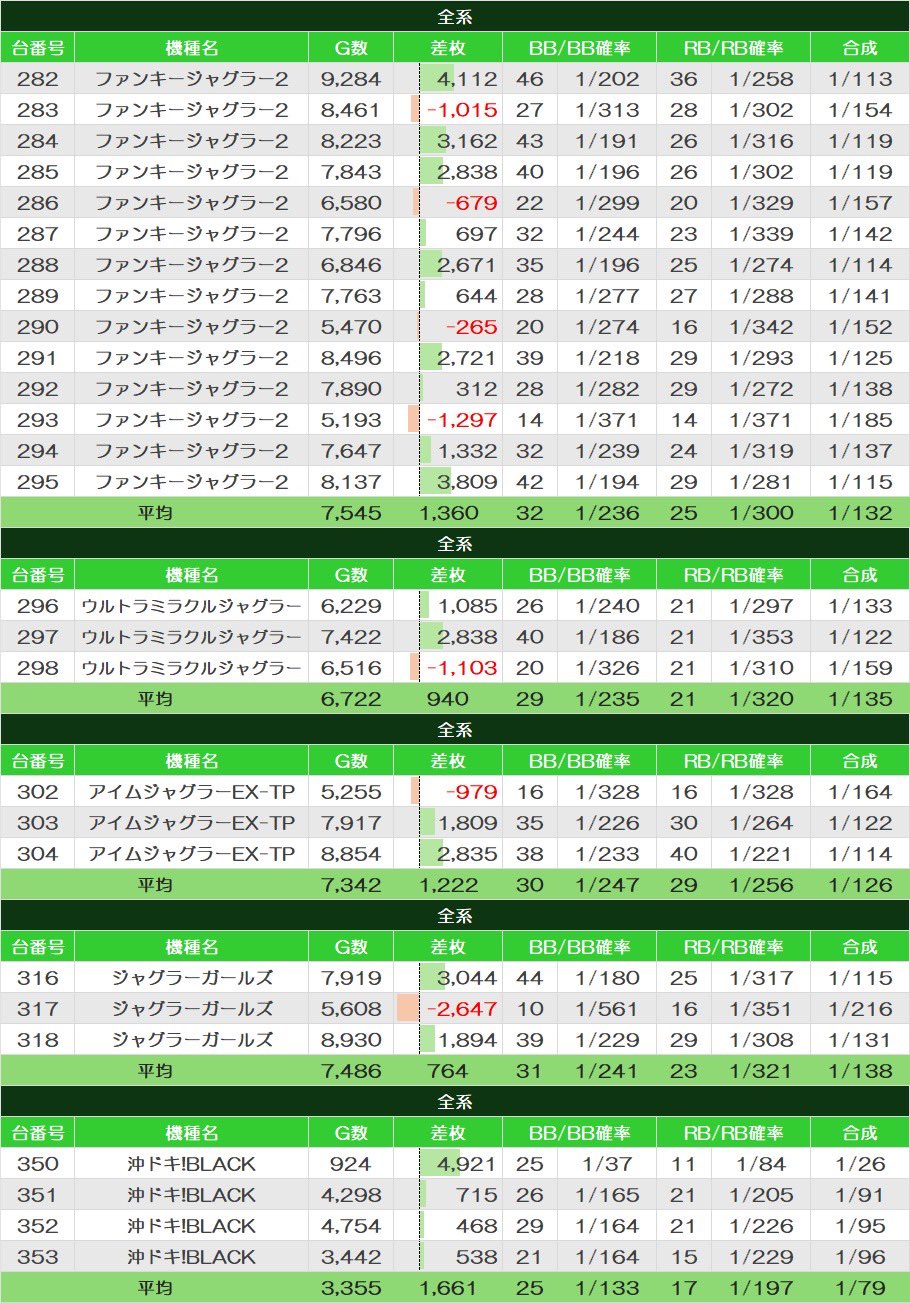Click G数 value 4,754
Screen dimensions: 910x1303
tap(351, 1226)
